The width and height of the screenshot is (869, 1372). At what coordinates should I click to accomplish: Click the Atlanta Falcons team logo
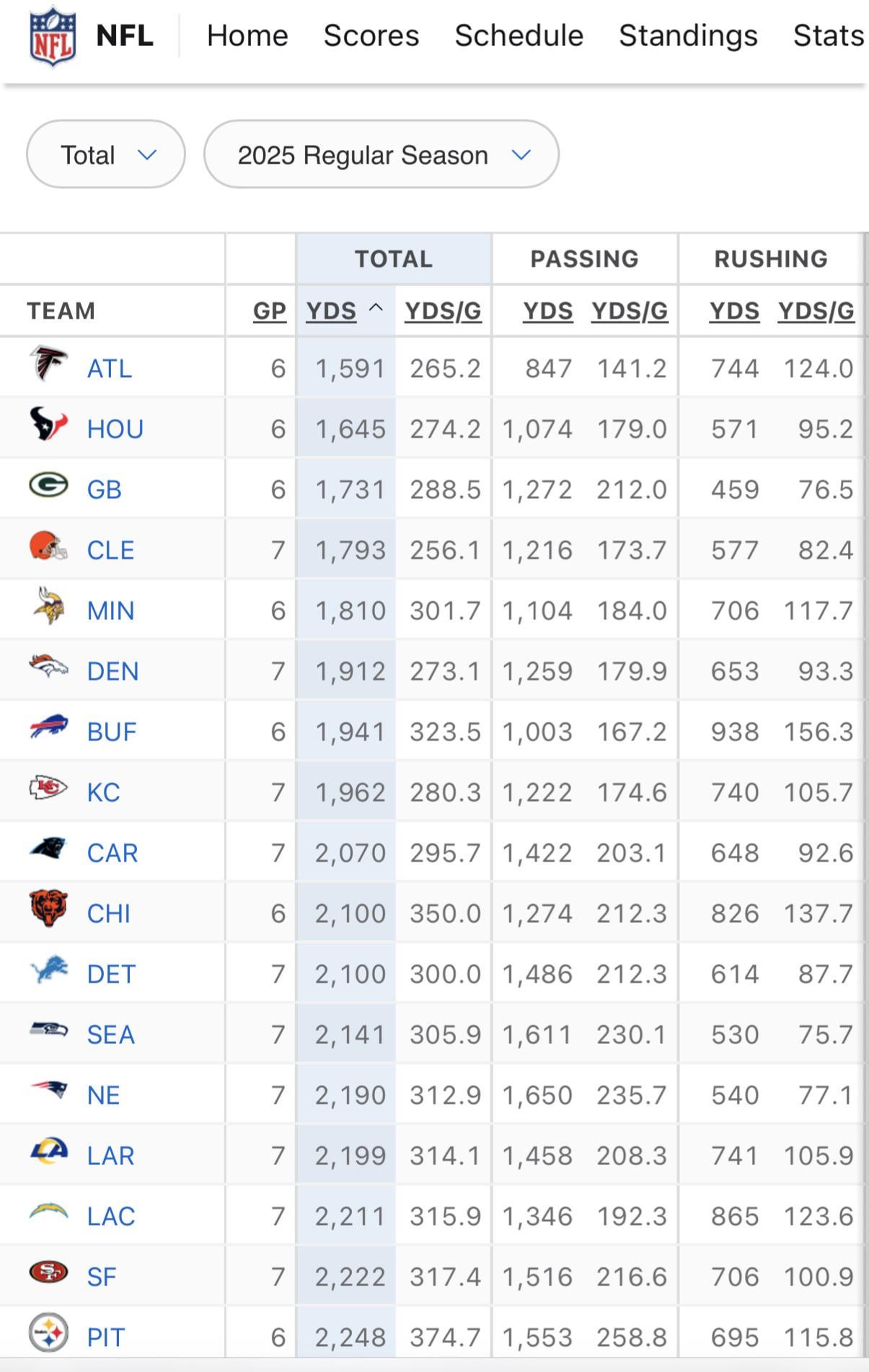coord(48,364)
